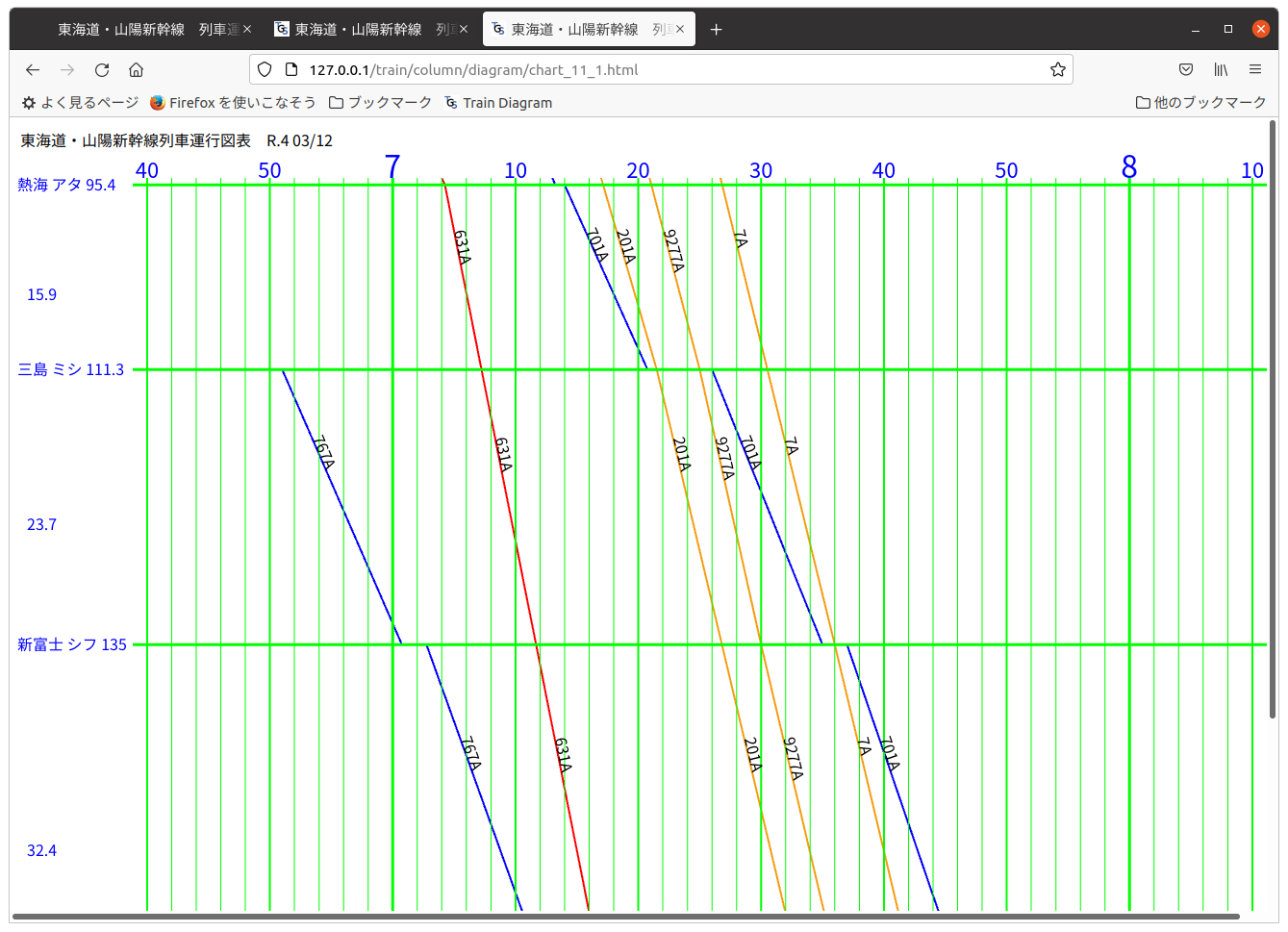Click the 三島 ミシ 111.3 station label
The image size is (1288, 932).
point(71,369)
